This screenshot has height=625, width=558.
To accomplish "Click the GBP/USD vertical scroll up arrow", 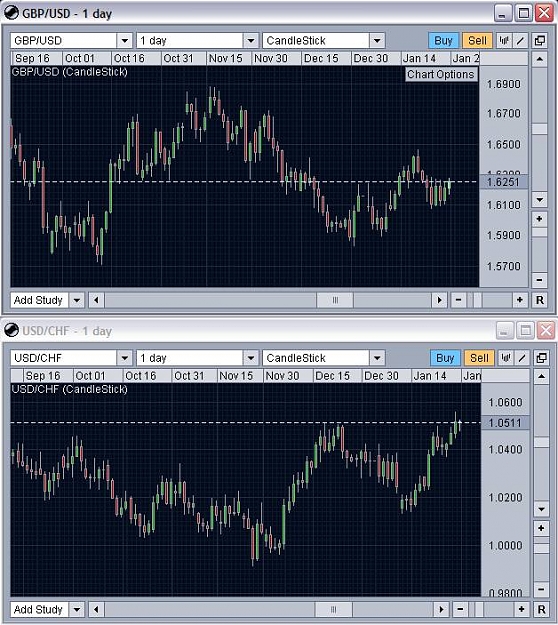I will 540,59.
